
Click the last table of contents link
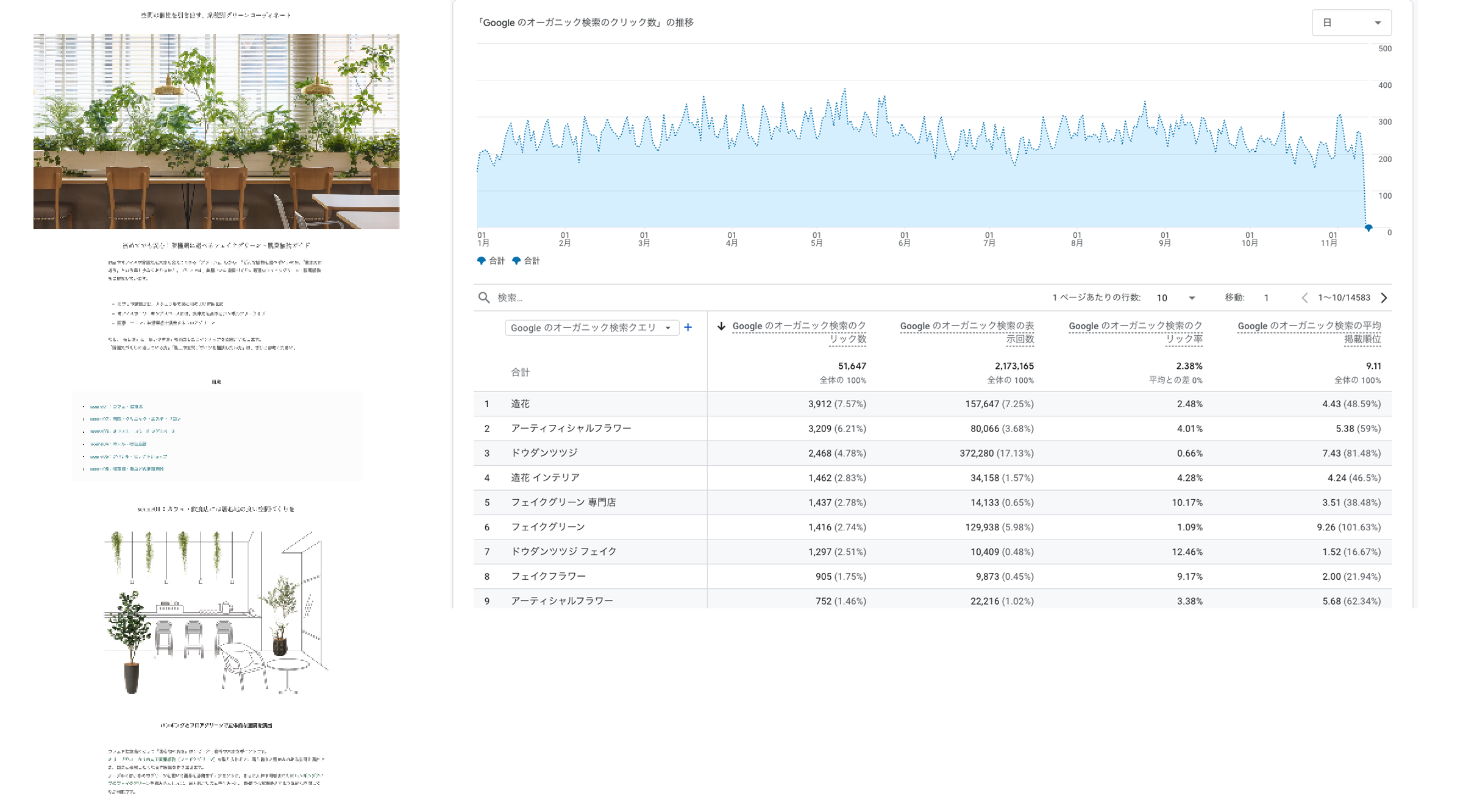(127, 469)
